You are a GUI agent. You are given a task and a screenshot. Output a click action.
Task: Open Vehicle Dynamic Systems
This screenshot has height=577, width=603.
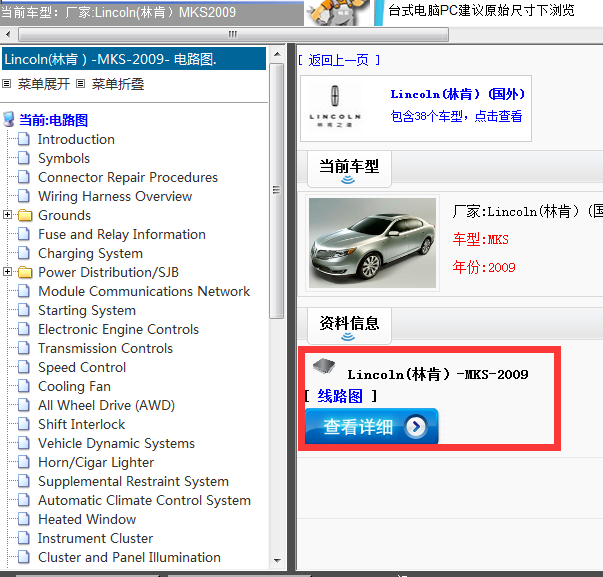(117, 443)
